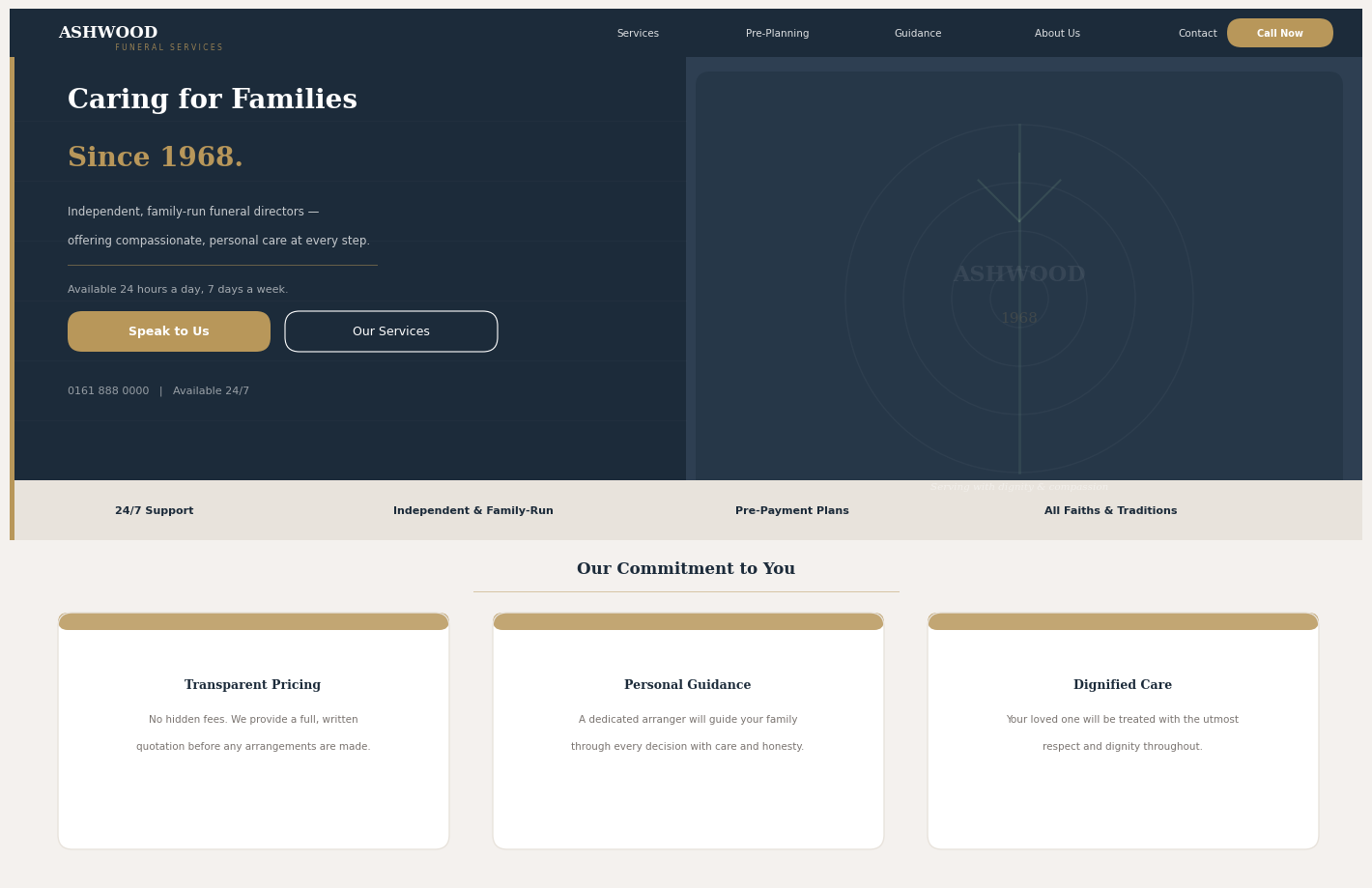Screen dimensions: 1372x888
Task: Click the ASHWOOD logo in the header
Action: 107,33
